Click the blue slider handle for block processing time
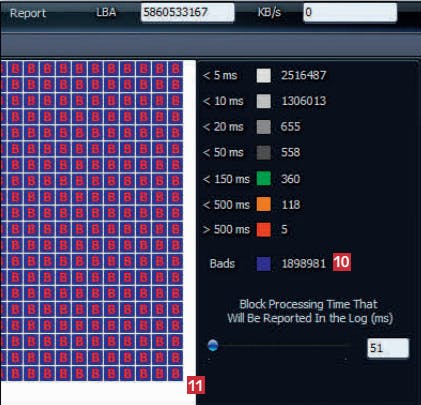 (x=213, y=345)
